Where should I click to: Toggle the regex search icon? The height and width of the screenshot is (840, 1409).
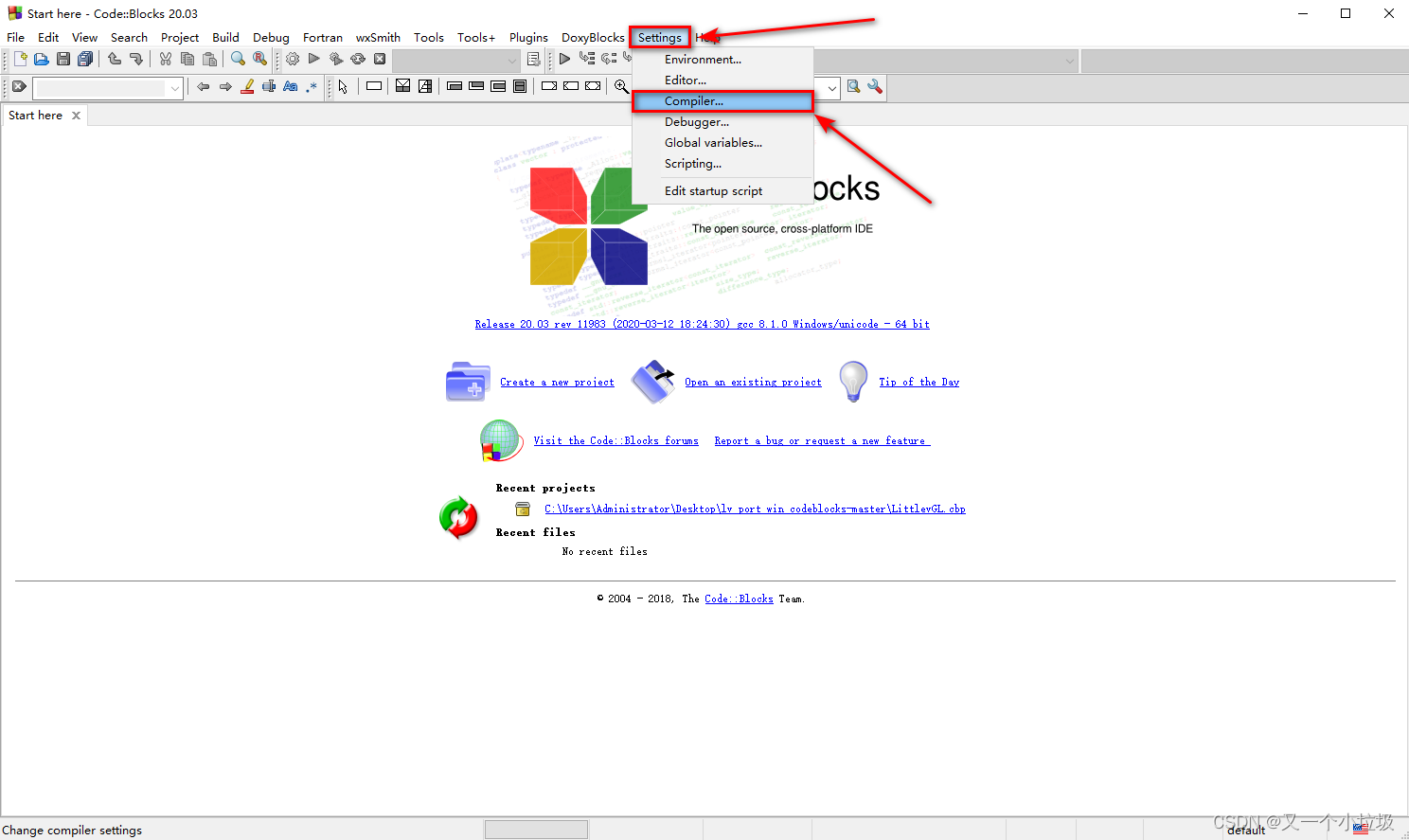[x=312, y=86]
